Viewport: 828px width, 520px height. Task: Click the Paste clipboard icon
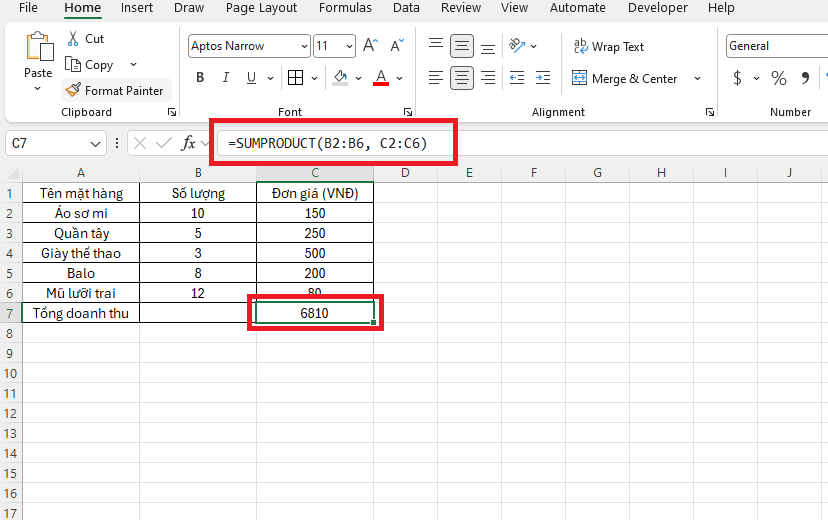coord(39,46)
